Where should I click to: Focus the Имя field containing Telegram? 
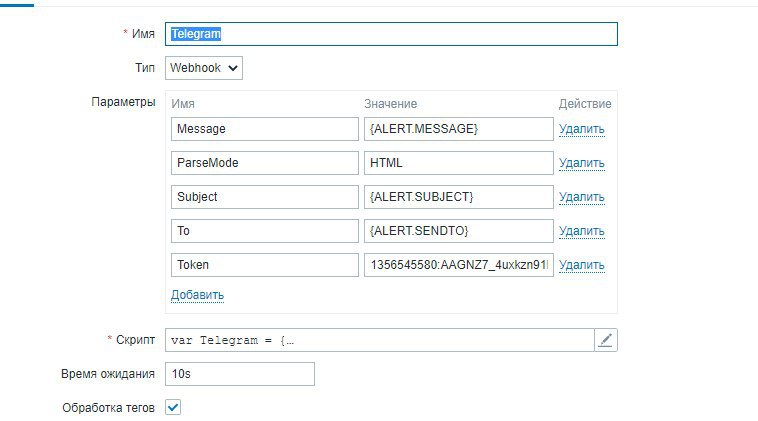click(391, 34)
